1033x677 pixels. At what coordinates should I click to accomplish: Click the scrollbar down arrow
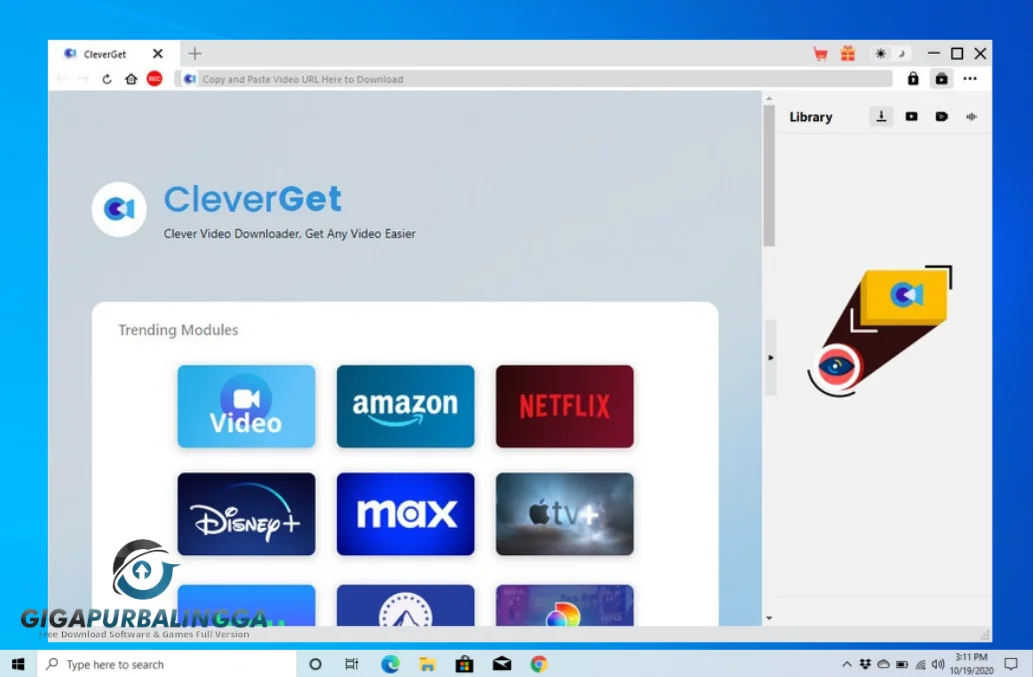pos(769,618)
